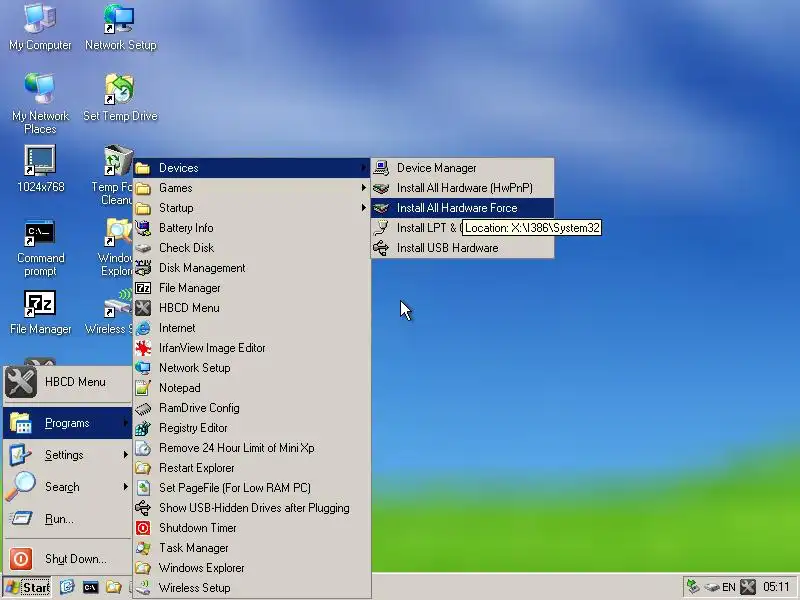Open the Command prompt desktop icon

(x=40, y=248)
